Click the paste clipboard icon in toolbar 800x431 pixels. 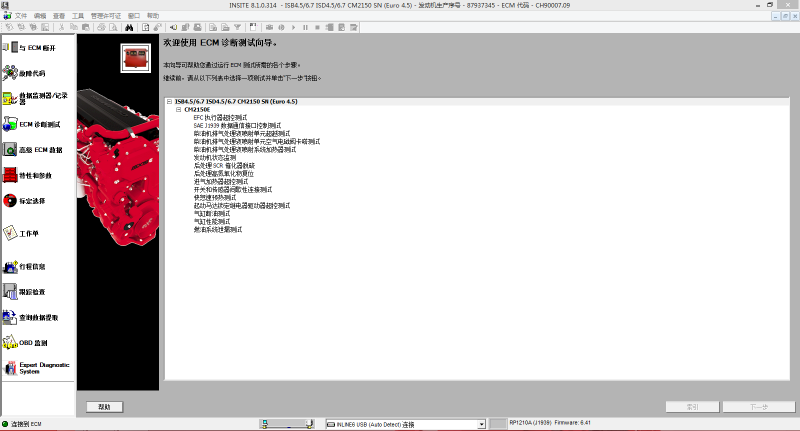[86, 27]
